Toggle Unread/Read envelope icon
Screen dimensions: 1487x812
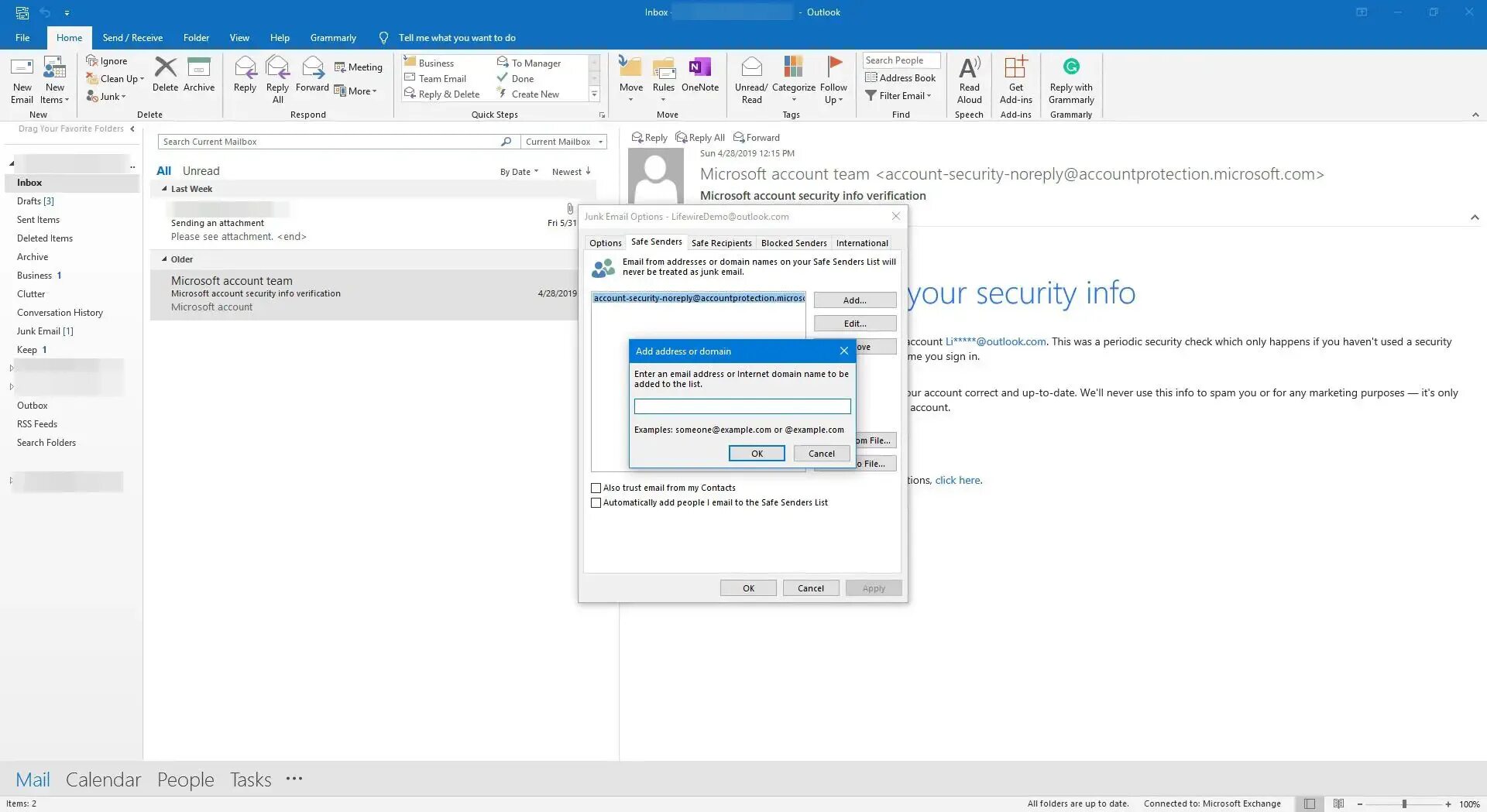(x=751, y=67)
